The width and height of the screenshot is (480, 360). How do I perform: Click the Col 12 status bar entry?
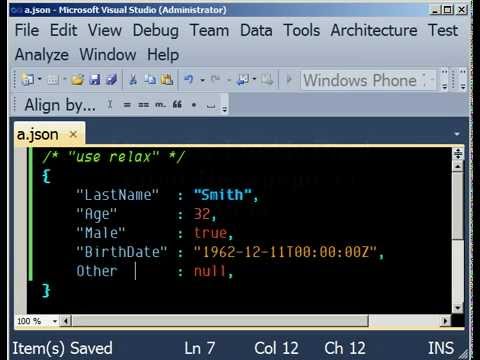(x=276, y=348)
